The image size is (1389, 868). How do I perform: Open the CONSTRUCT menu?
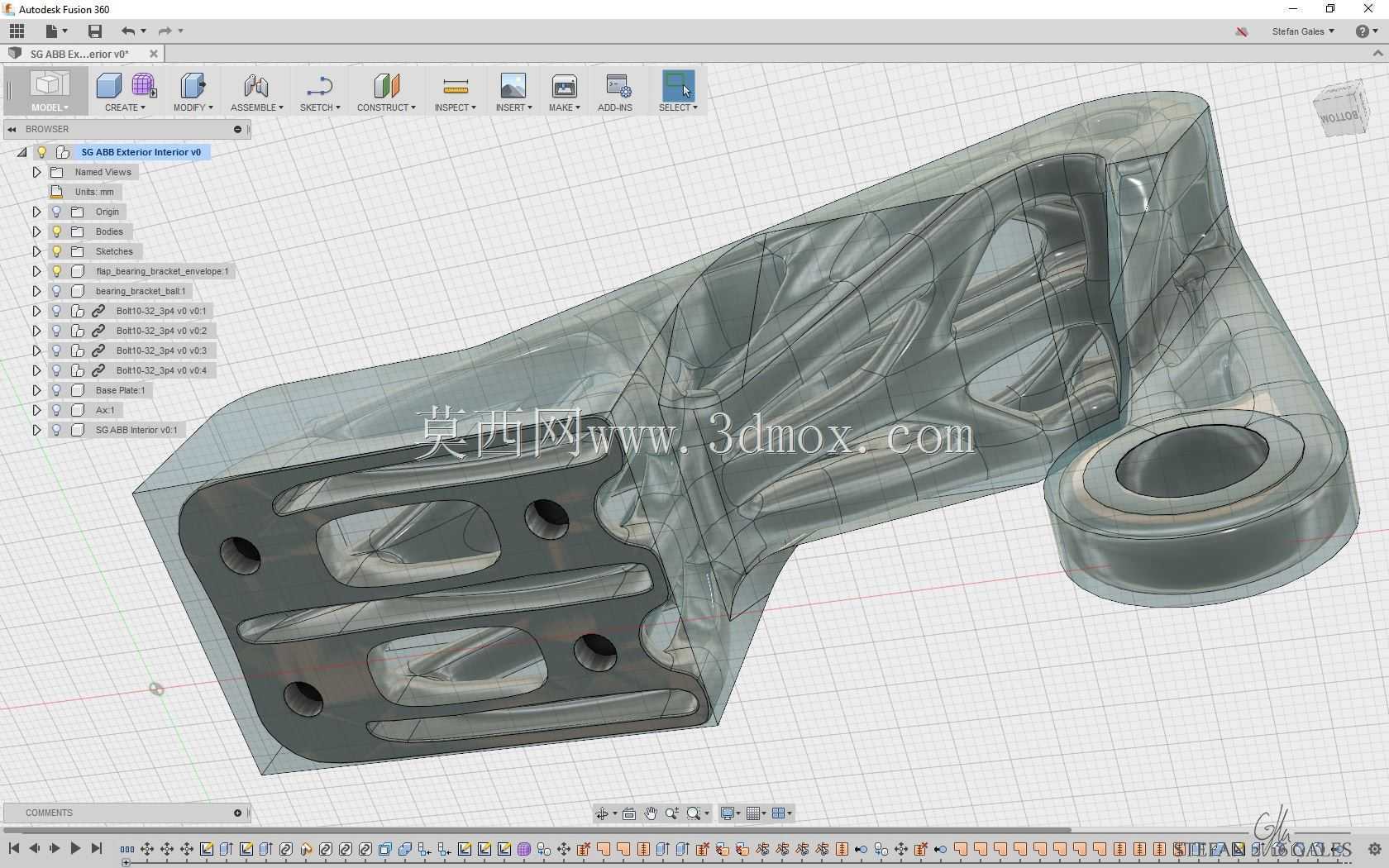[386, 107]
